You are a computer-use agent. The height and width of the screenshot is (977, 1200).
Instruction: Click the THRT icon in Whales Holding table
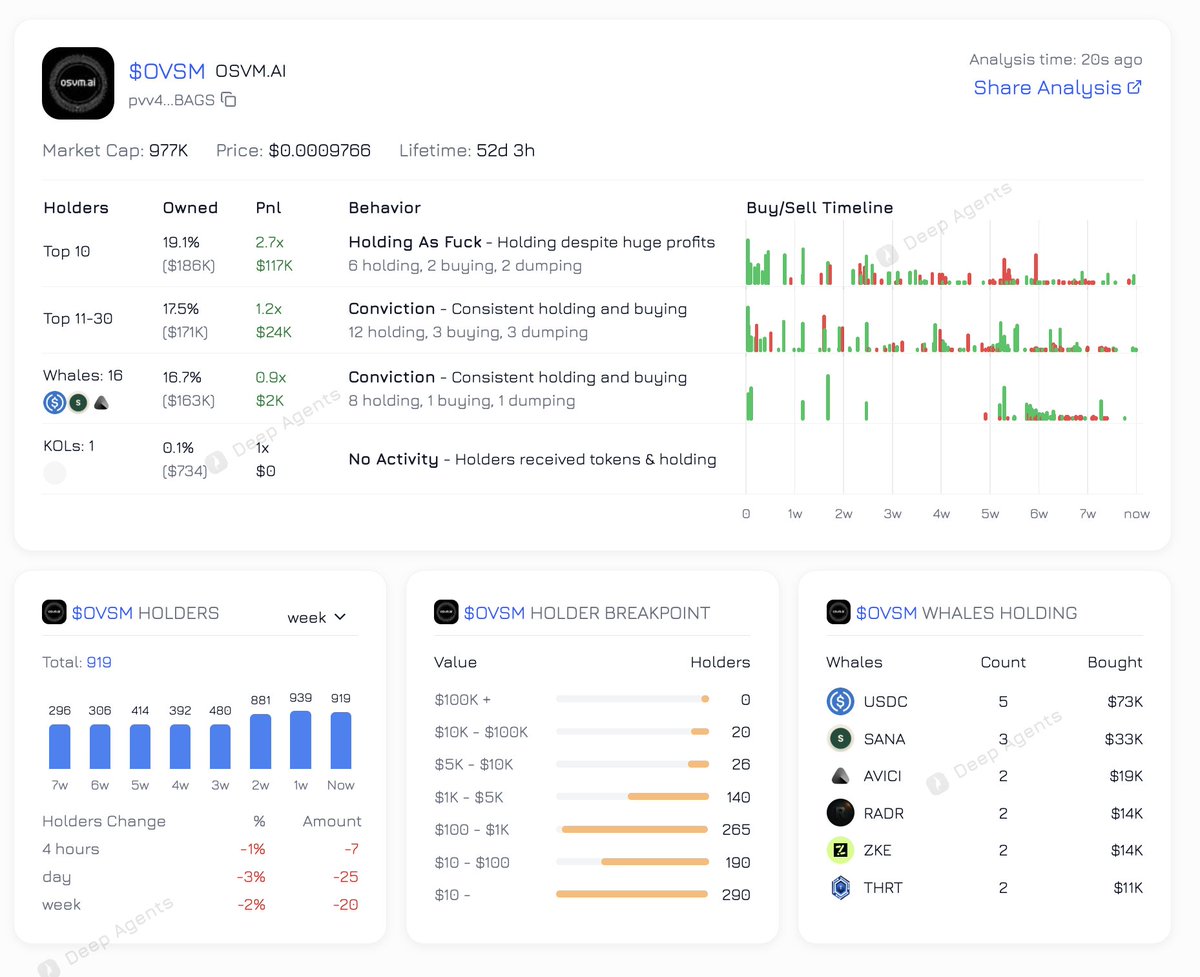click(840, 887)
